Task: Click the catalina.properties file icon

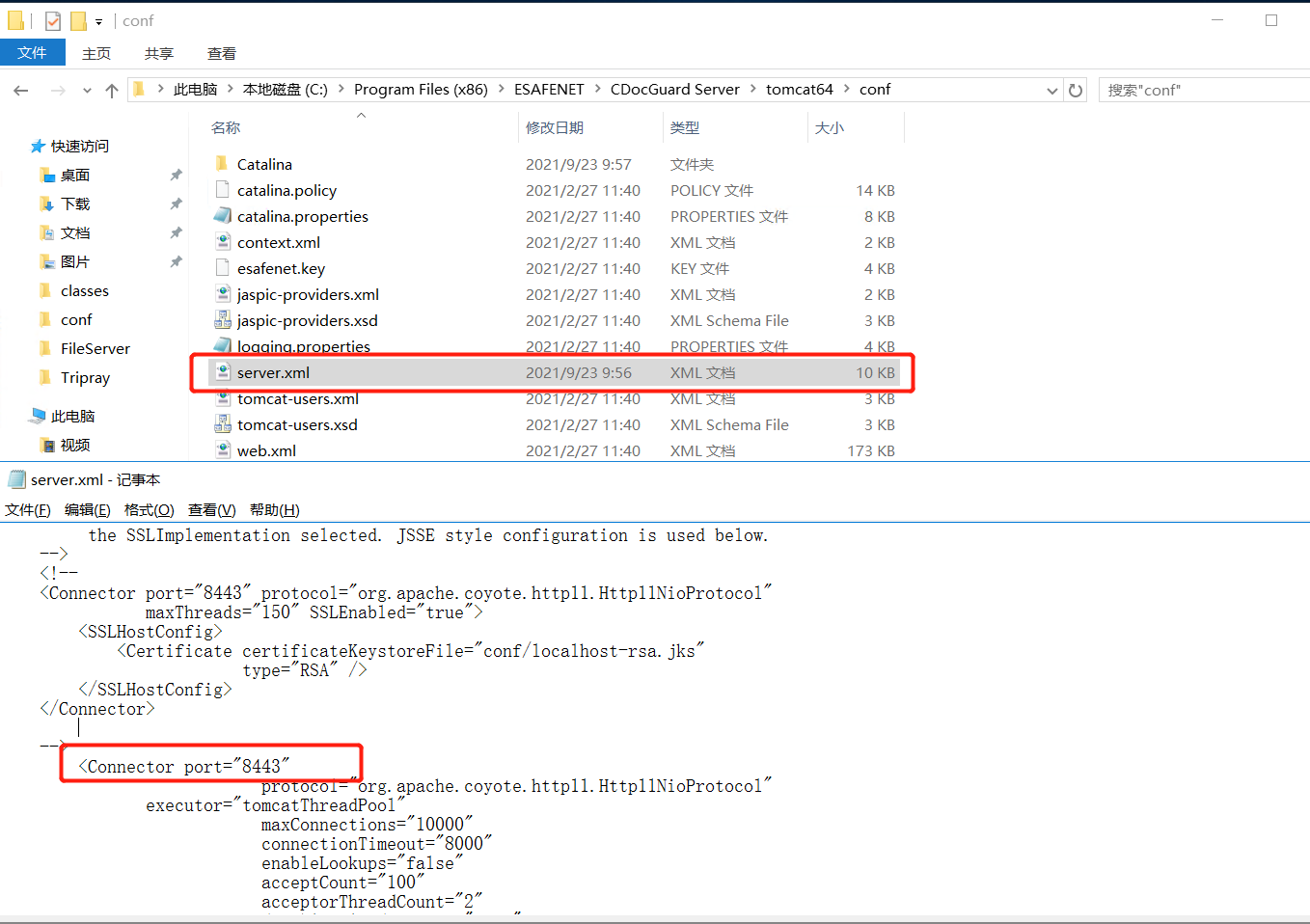Action: click(x=223, y=216)
